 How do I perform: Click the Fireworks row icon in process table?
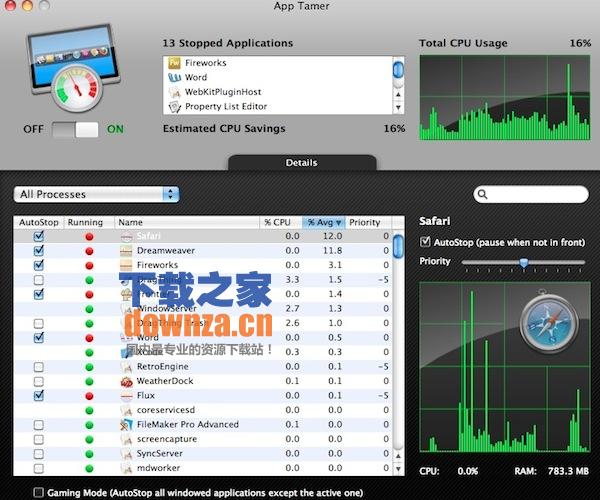pyautogui.click(x=126, y=265)
